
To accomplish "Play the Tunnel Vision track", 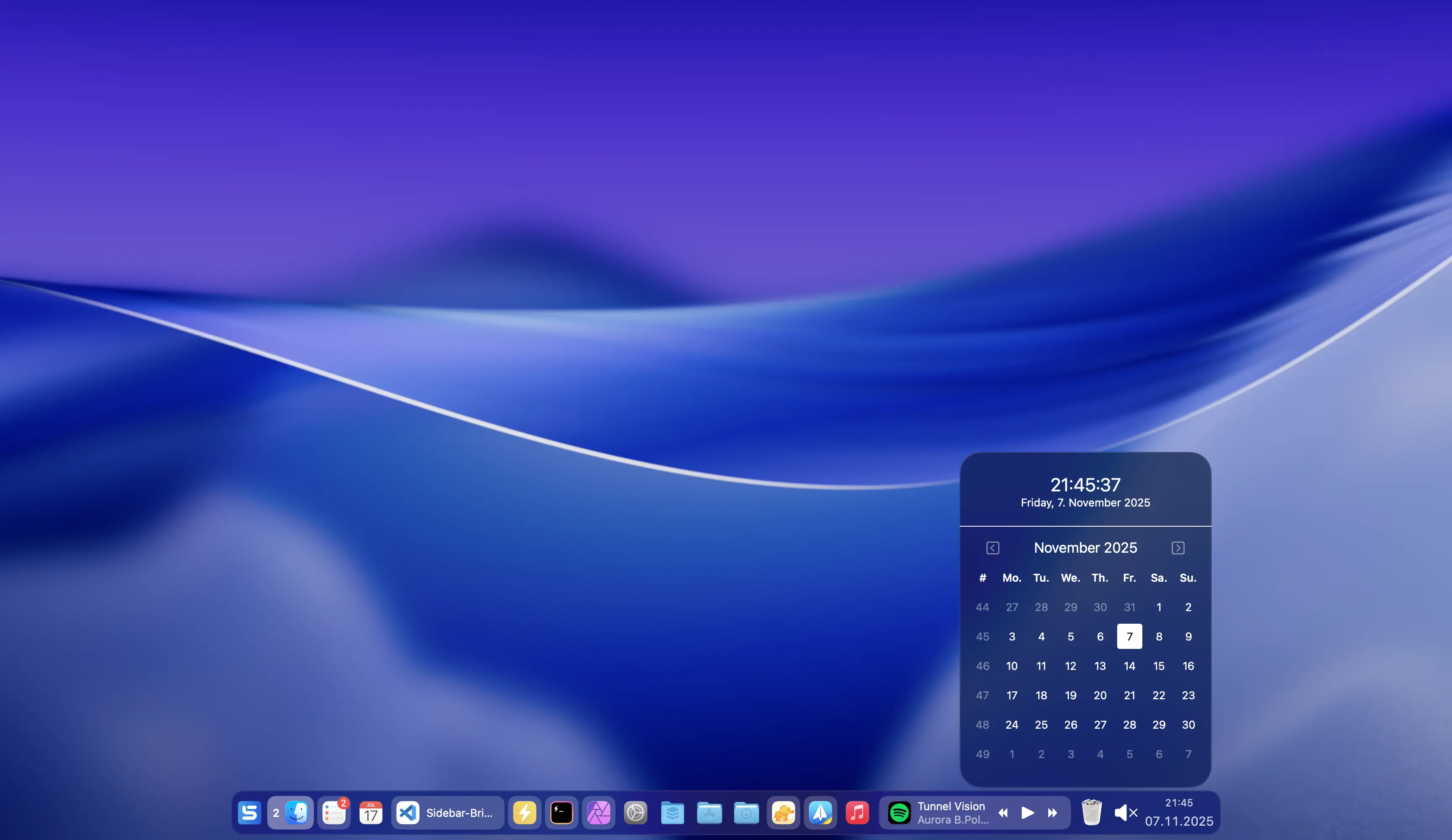I will [1027, 813].
